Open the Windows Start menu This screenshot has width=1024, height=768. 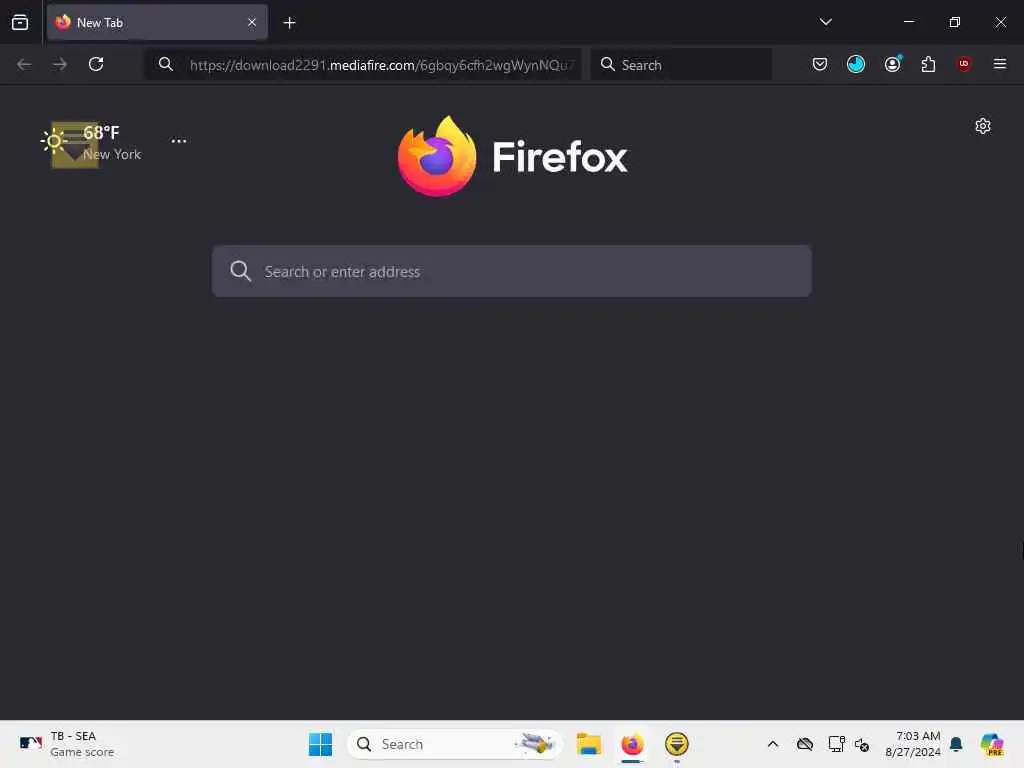[x=320, y=744]
